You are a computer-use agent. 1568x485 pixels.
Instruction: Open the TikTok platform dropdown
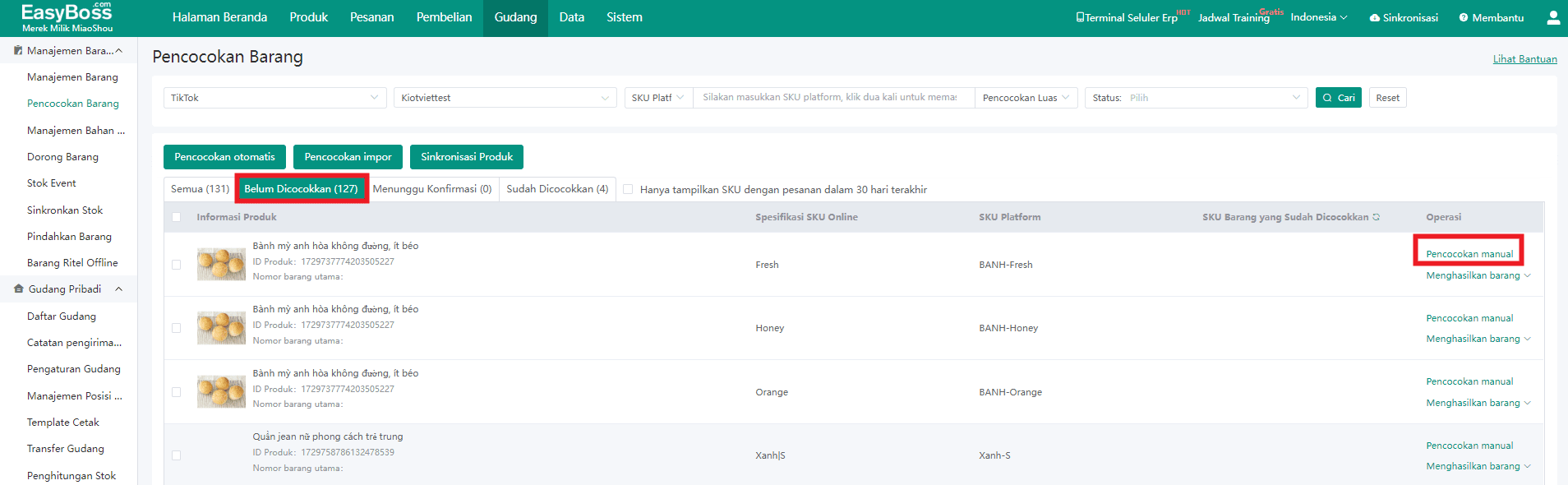[275, 98]
